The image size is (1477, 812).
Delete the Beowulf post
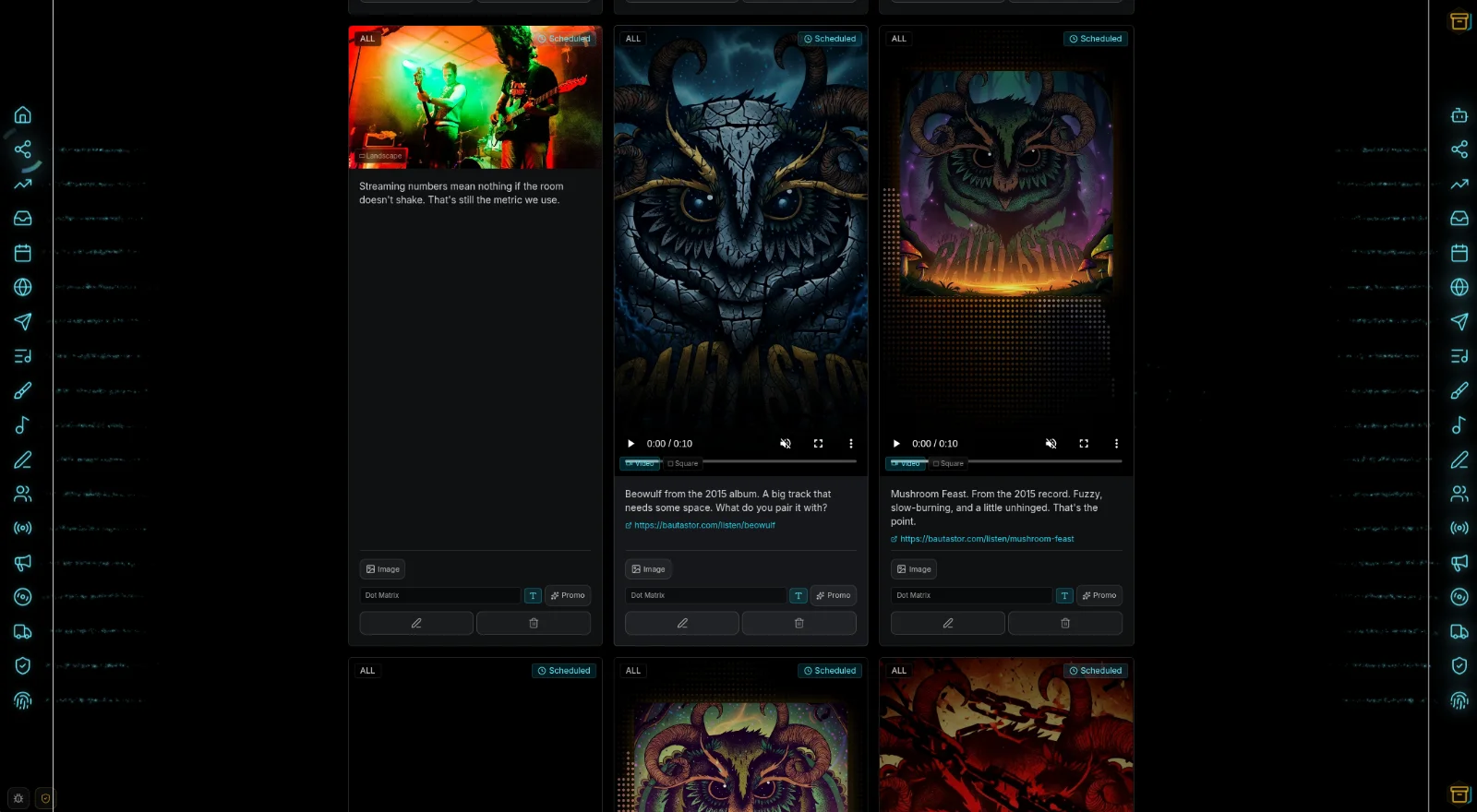tap(799, 624)
